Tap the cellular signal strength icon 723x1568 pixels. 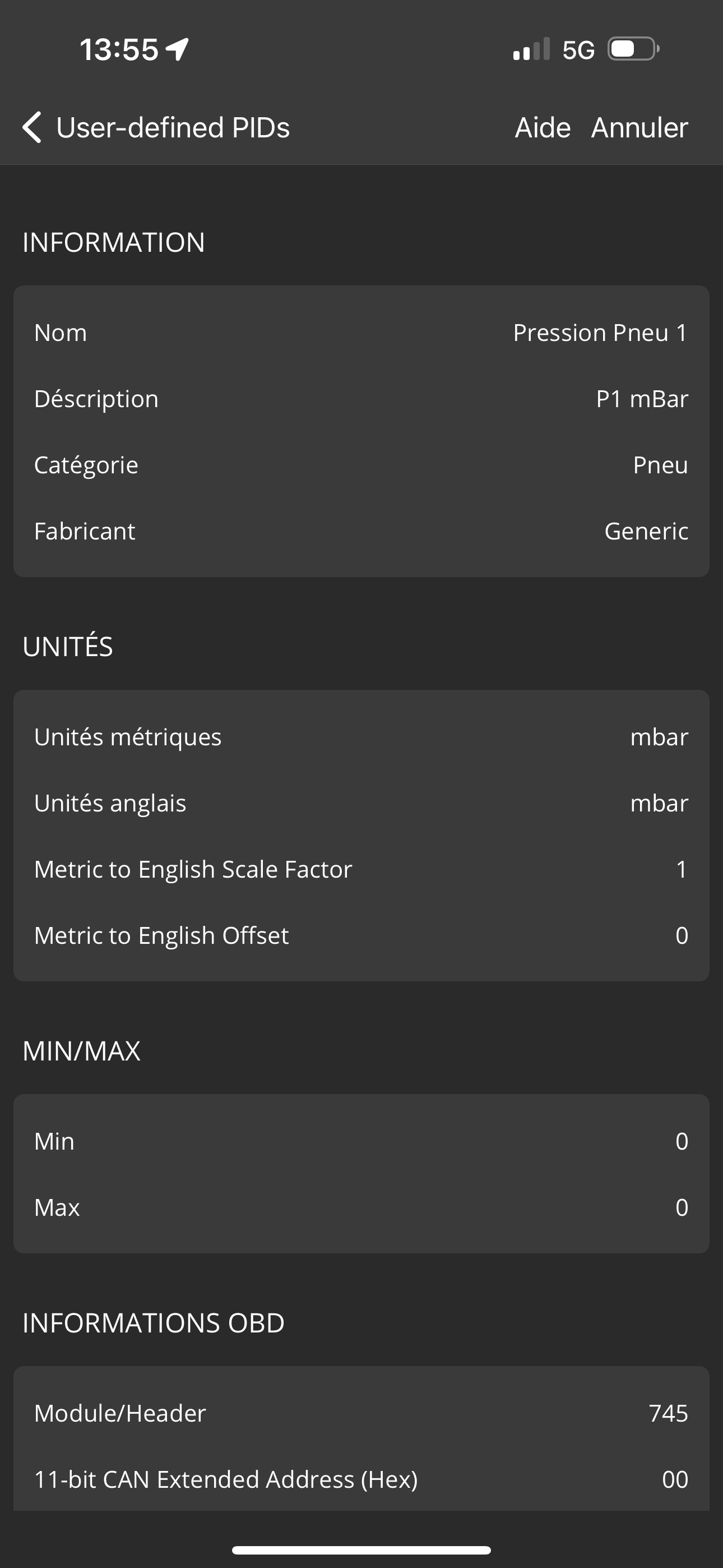531,49
